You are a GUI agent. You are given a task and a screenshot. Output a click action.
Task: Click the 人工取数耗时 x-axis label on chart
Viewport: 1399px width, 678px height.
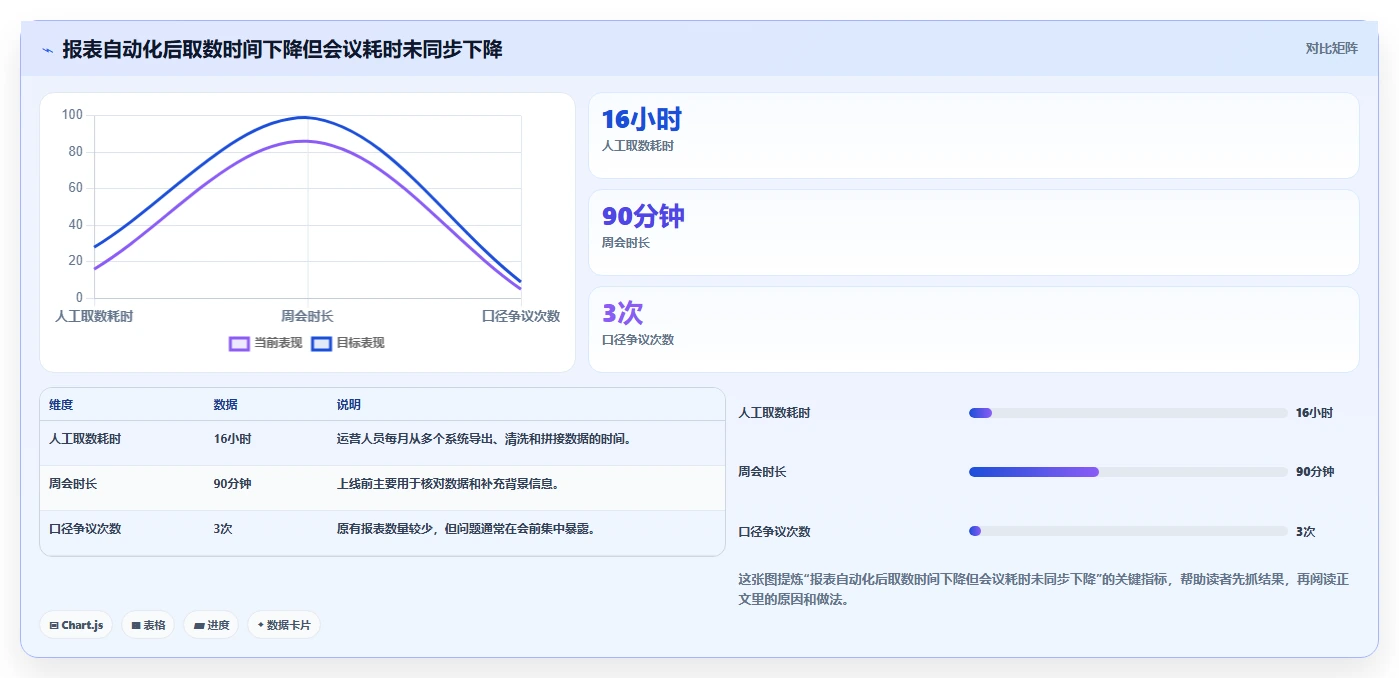[94, 316]
